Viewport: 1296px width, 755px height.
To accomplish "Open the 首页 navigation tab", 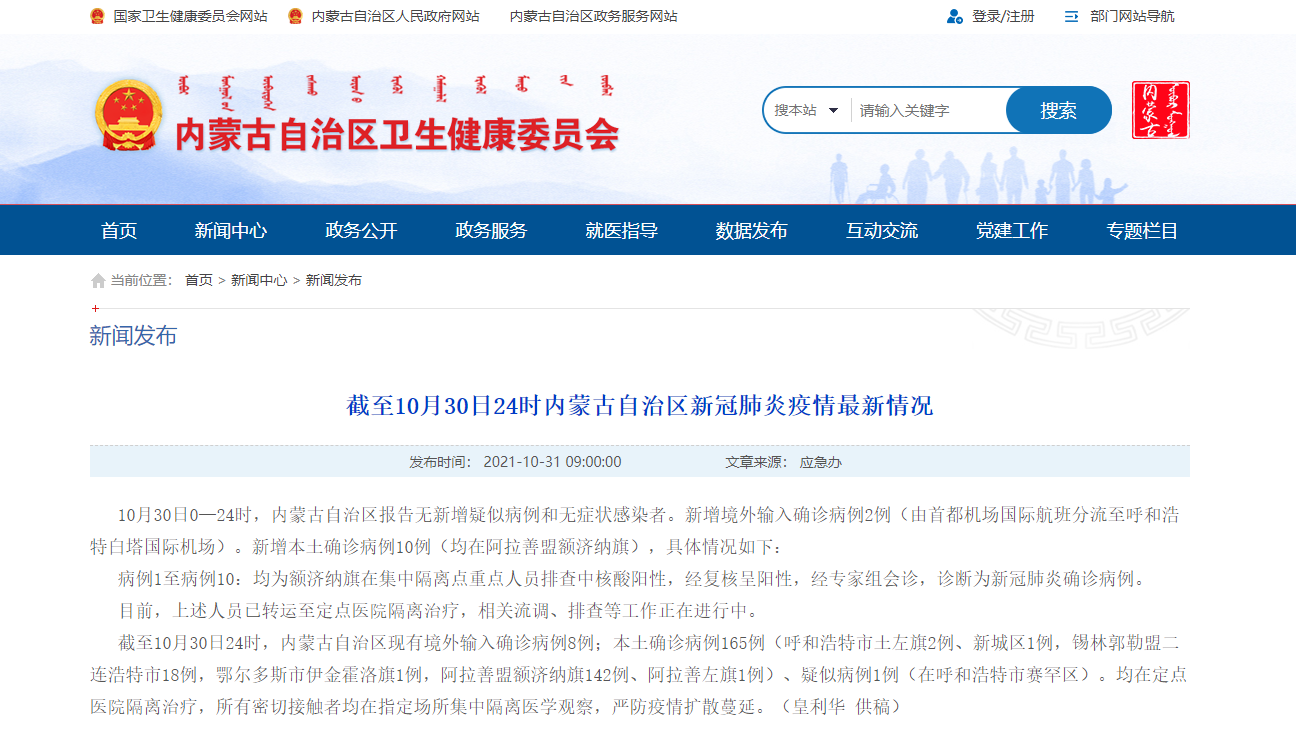I will (x=119, y=231).
